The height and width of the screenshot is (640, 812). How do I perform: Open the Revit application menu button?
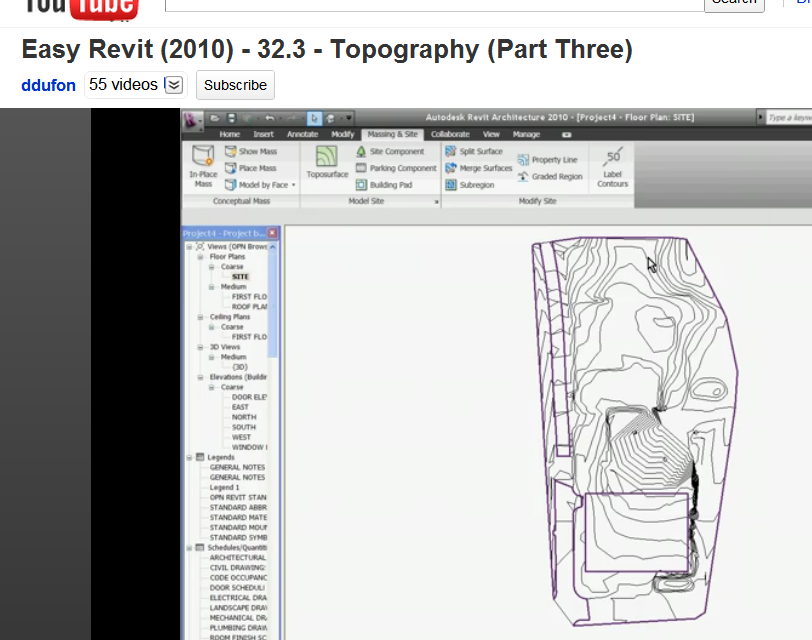click(x=192, y=120)
